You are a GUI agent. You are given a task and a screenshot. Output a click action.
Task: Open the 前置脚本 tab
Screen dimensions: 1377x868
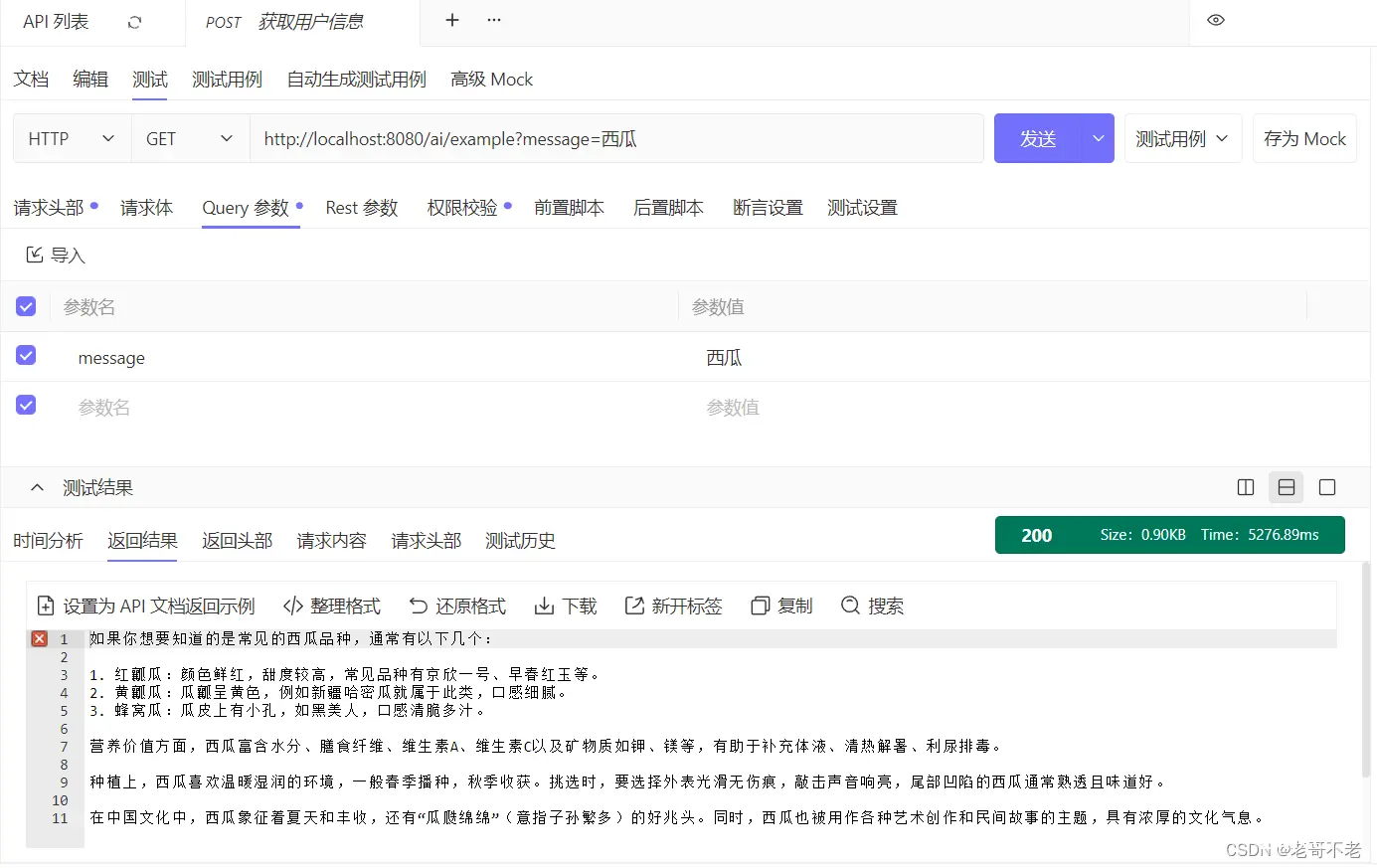[569, 208]
